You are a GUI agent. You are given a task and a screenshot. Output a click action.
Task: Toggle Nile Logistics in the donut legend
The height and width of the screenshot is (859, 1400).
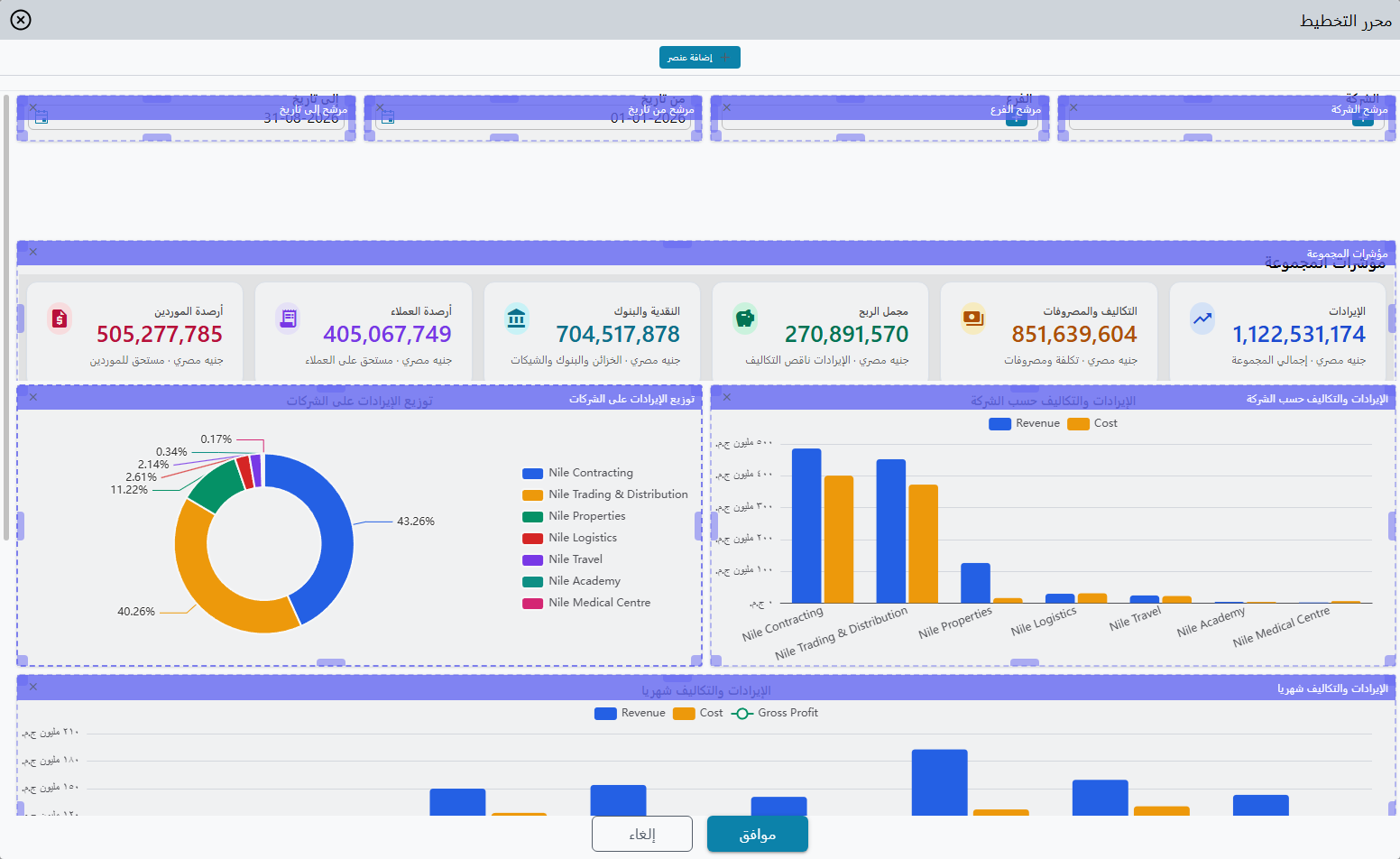[x=570, y=538]
